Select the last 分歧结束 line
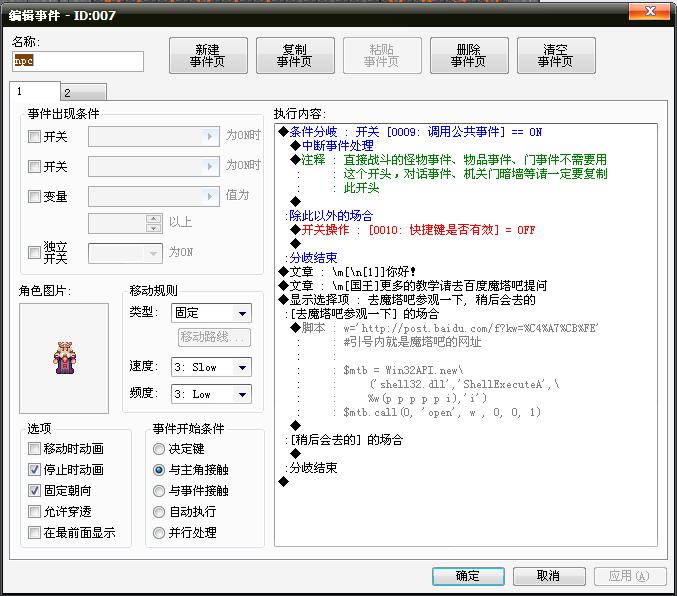Viewport: 677px width, 596px height. [x=311, y=469]
